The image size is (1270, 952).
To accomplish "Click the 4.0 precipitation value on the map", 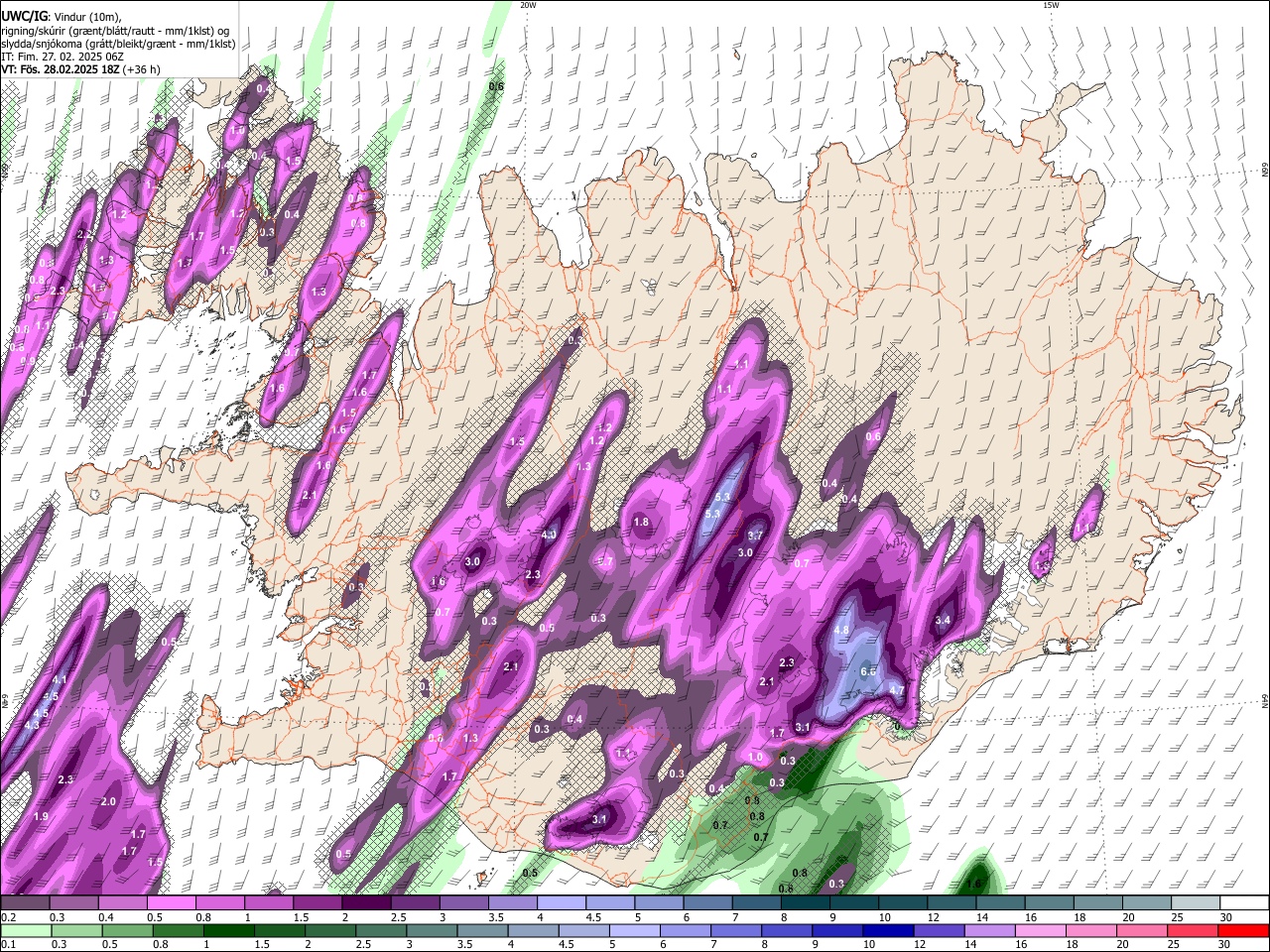I will (549, 535).
